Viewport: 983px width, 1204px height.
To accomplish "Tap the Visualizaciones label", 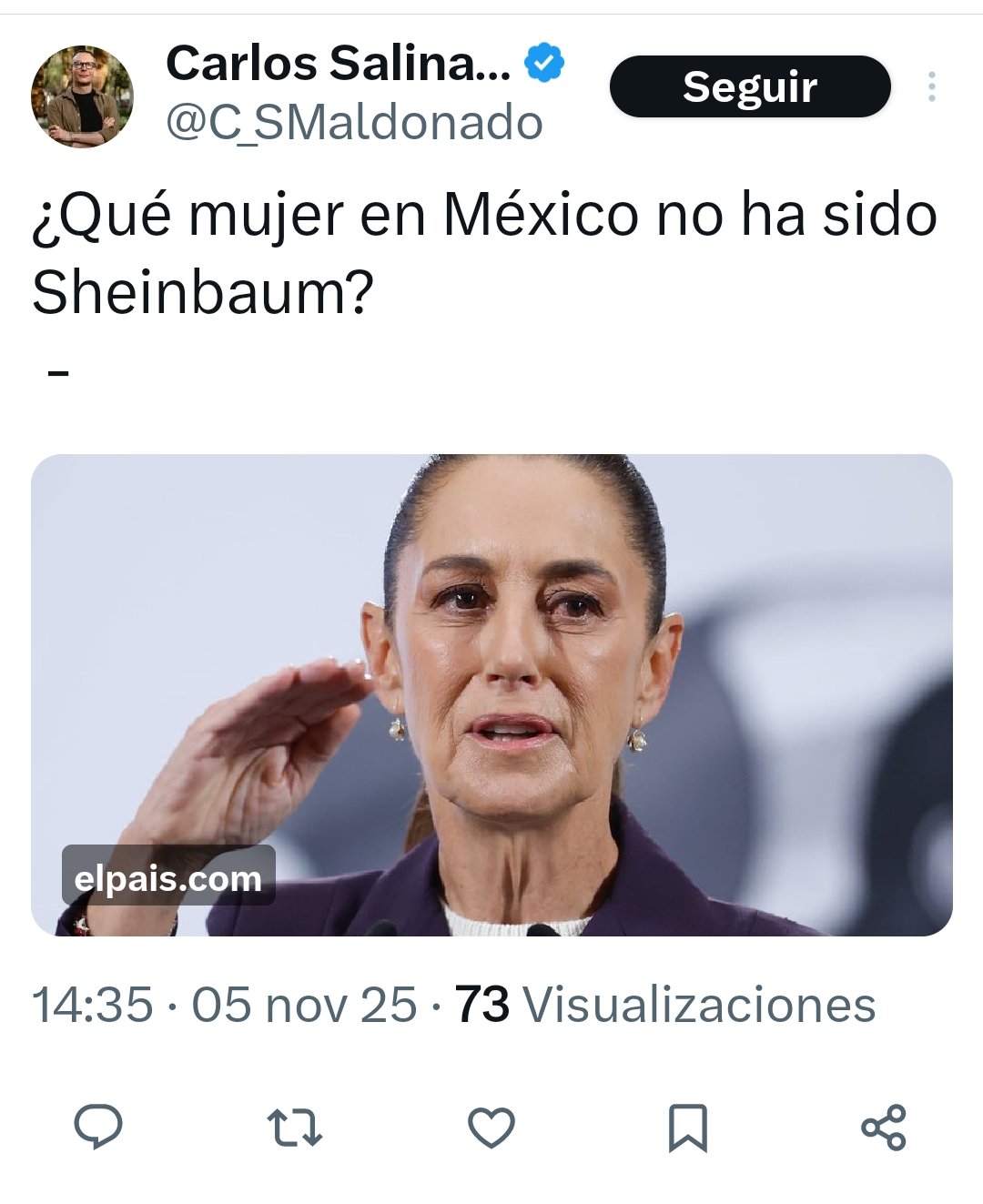I will tap(700, 1006).
